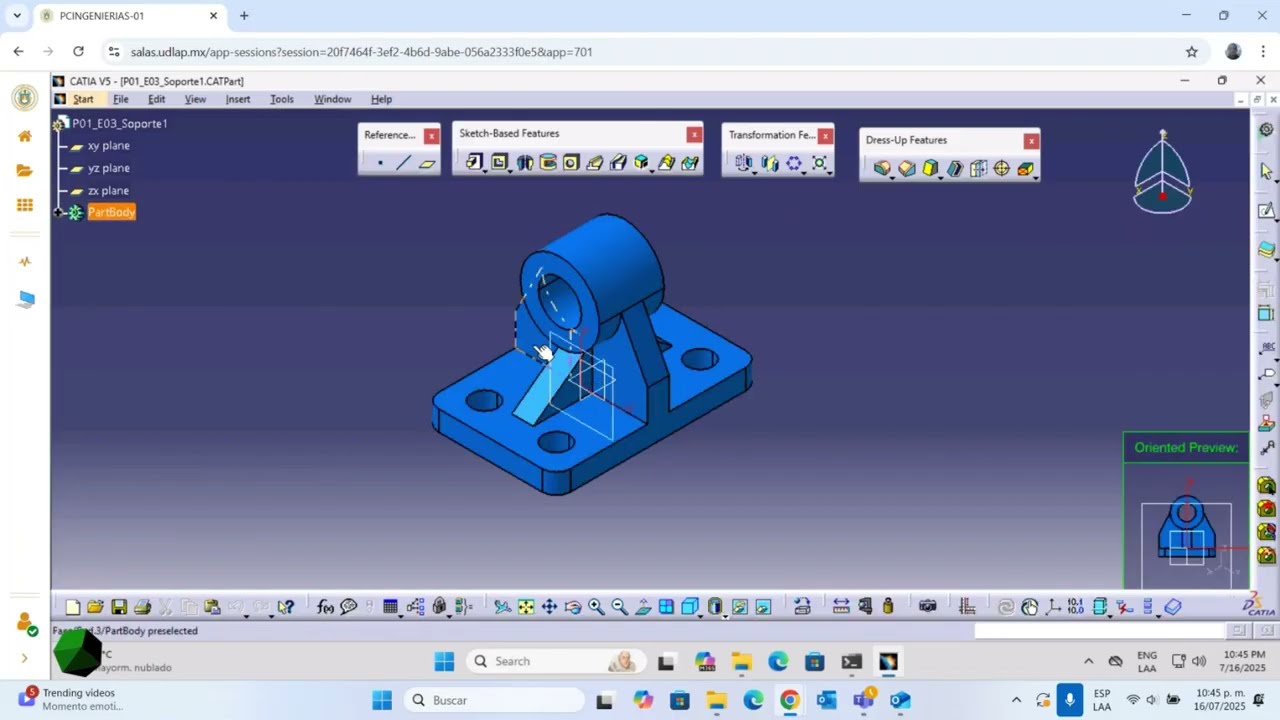The width and height of the screenshot is (1280, 720).
Task: Close the Dress-Up Features toolbar
Action: (x=1031, y=141)
